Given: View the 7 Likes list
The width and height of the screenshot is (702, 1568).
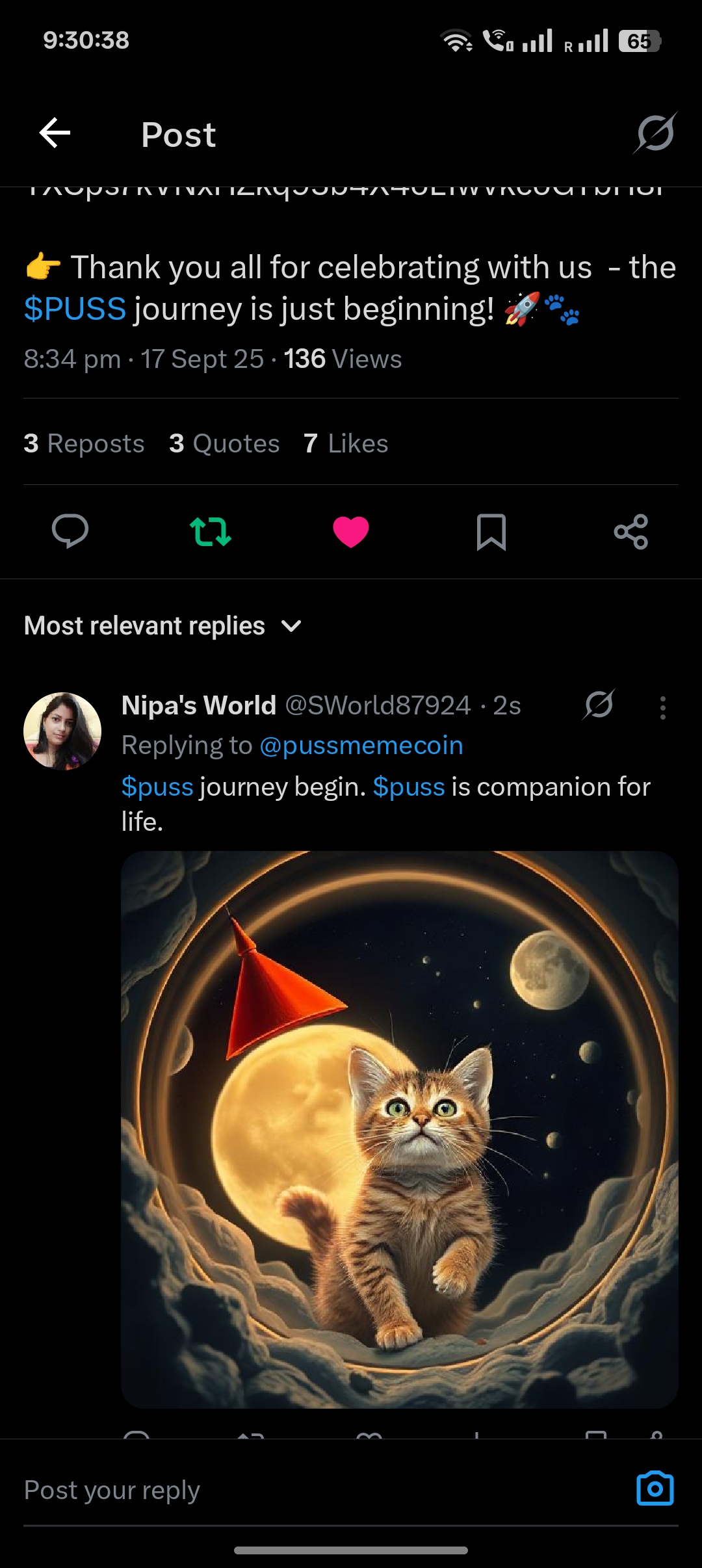Looking at the screenshot, I should tap(346, 443).
